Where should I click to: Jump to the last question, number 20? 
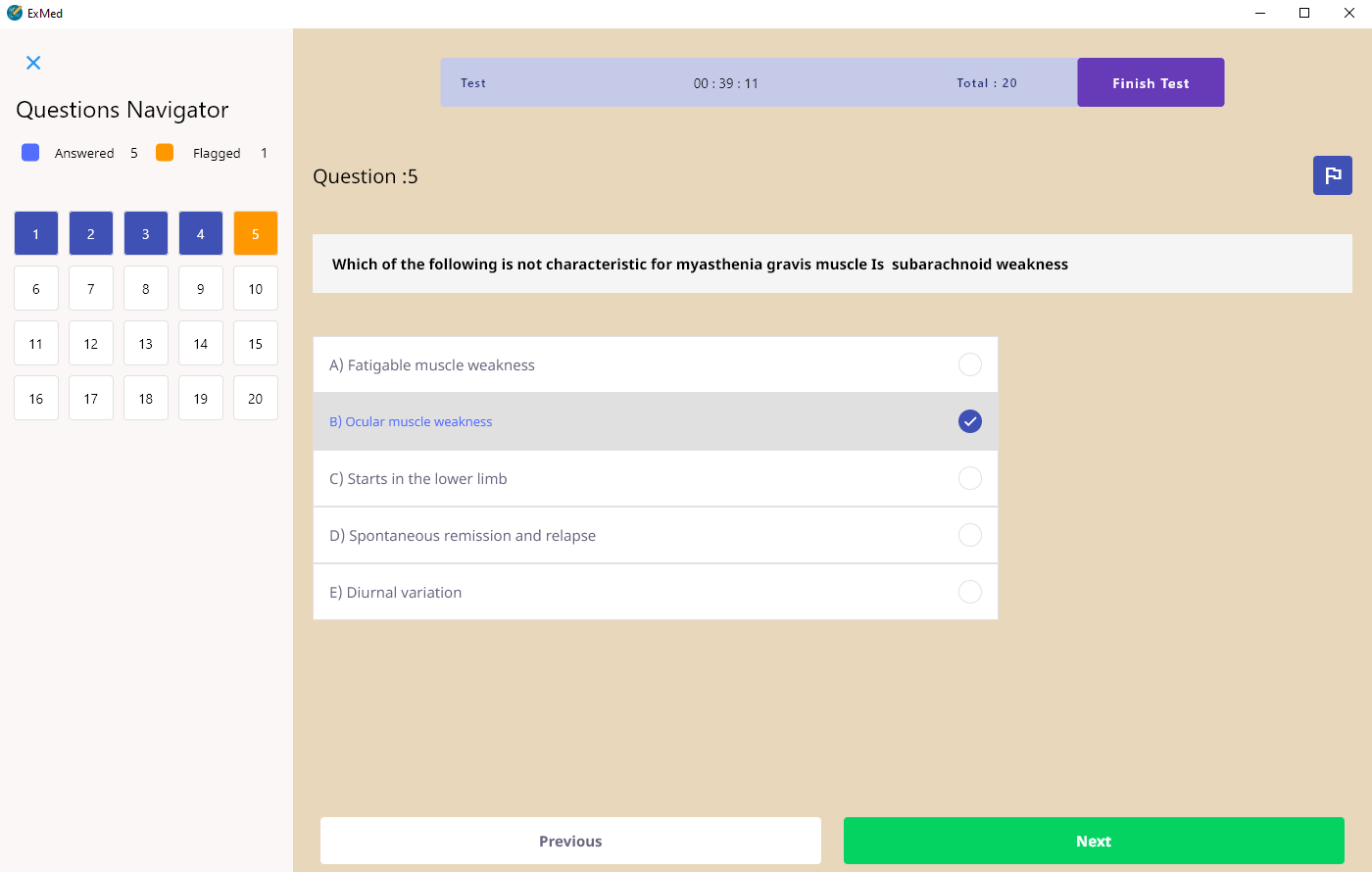coord(255,397)
